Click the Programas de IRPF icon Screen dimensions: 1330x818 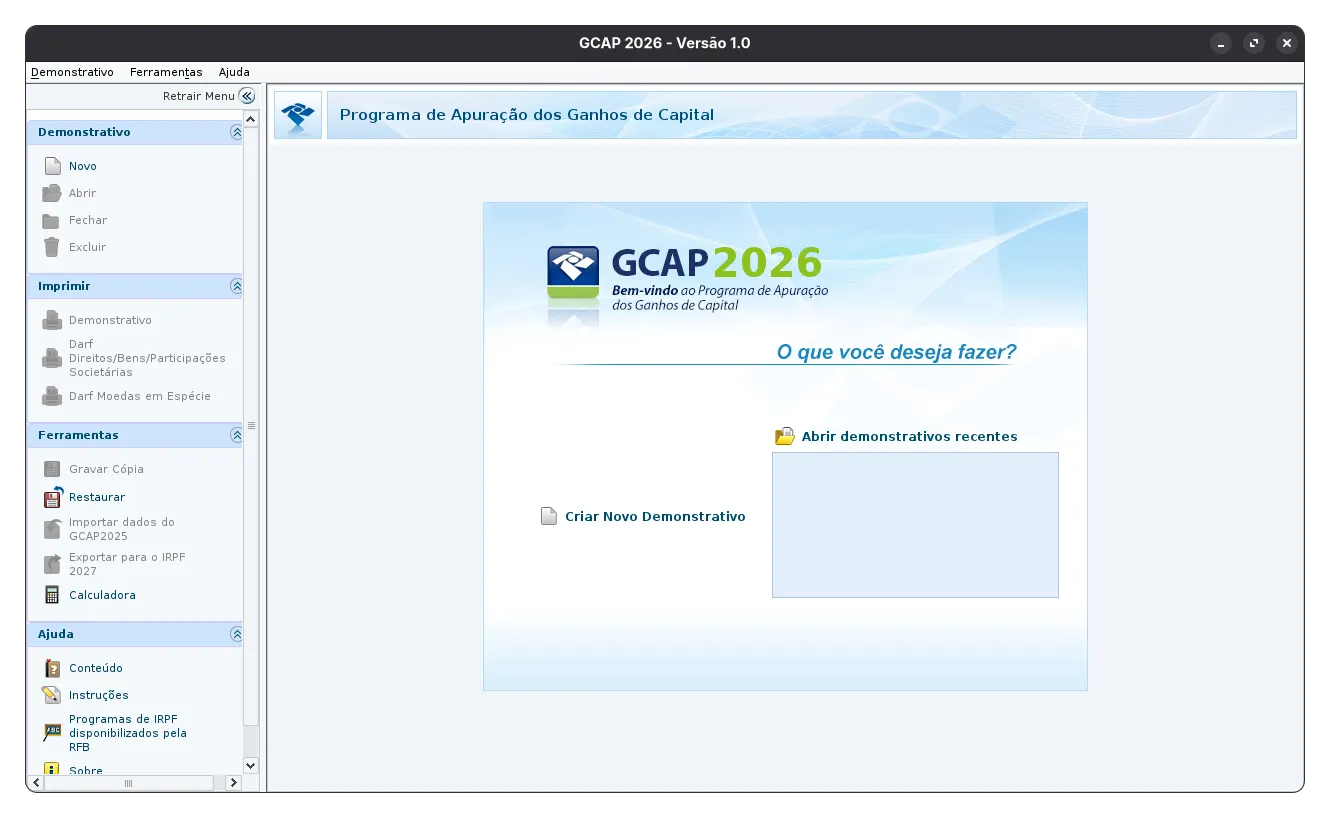pos(52,733)
